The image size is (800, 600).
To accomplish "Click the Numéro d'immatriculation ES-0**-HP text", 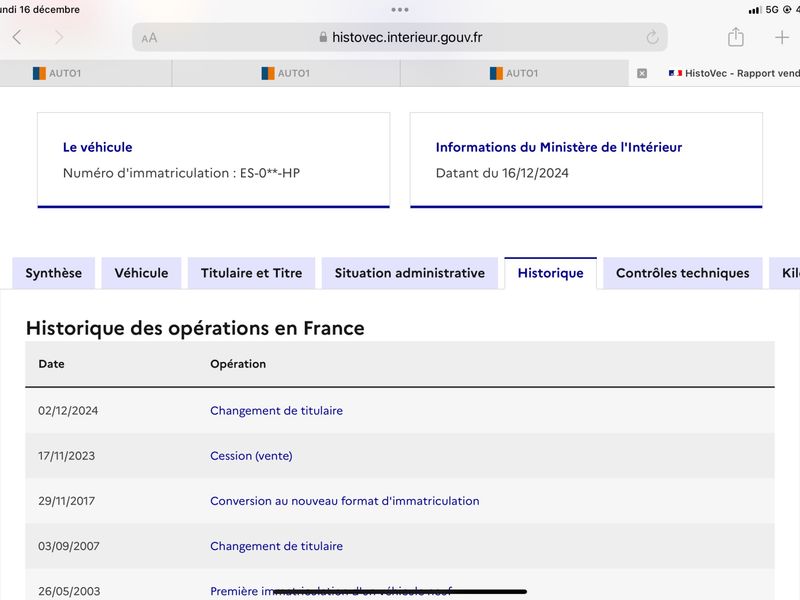I will tap(181, 173).
